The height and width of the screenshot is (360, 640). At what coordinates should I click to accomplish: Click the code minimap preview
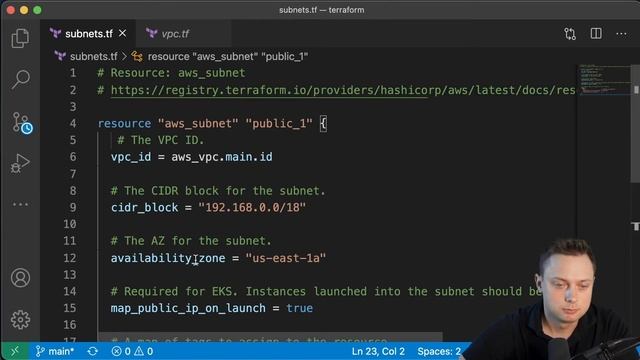[603, 80]
